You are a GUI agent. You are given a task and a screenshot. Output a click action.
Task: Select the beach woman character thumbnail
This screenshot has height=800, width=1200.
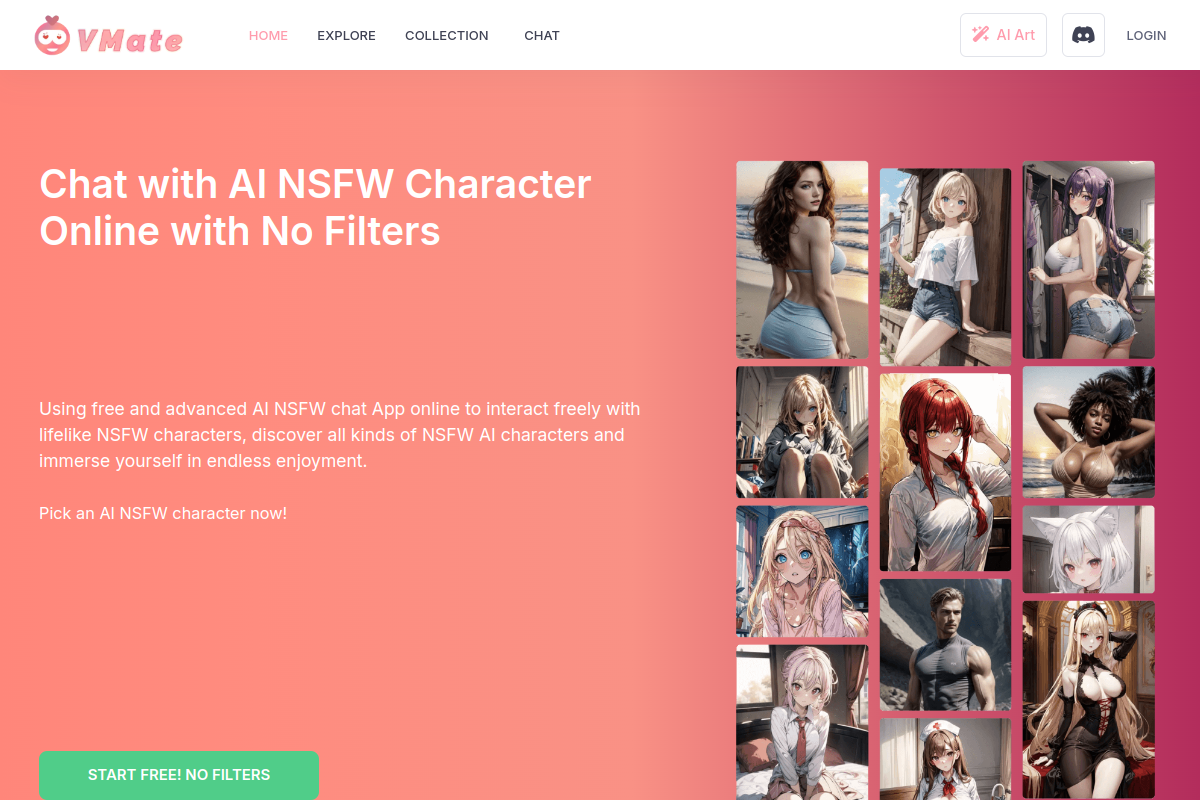(x=802, y=260)
